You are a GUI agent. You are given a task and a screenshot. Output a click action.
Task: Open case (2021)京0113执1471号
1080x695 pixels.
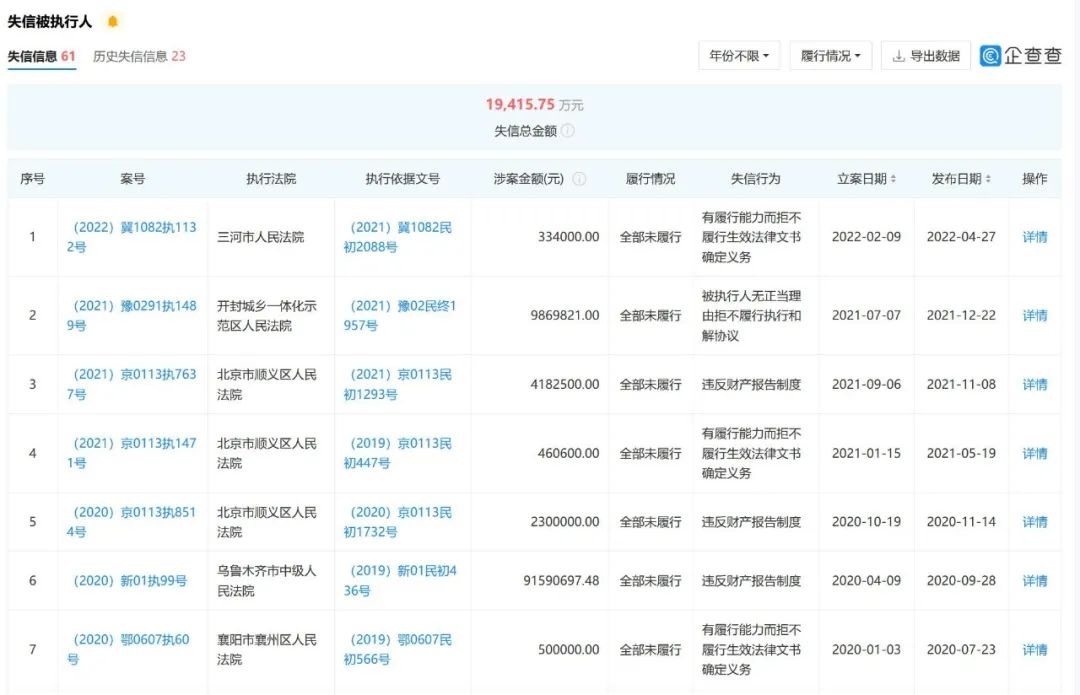point(132,453)
